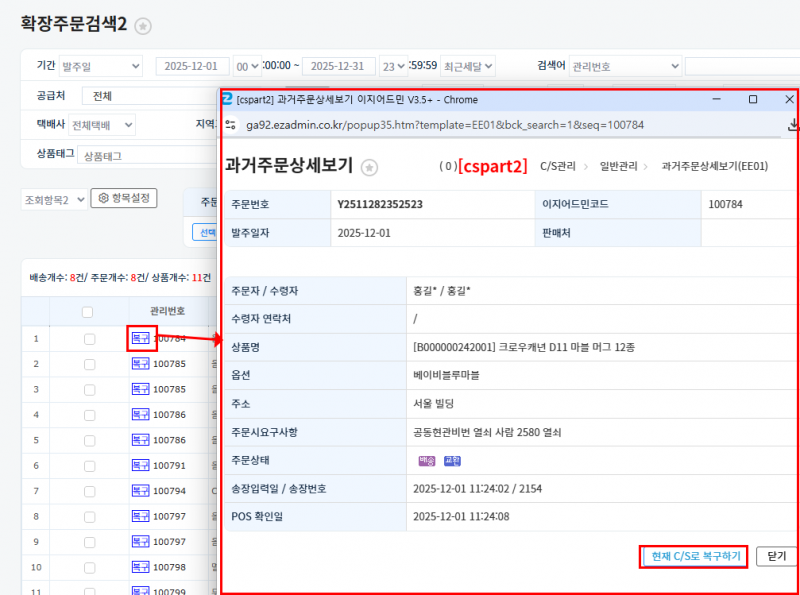Click the favorite star beside 확장주문검색2 title

tap(143, 26)
